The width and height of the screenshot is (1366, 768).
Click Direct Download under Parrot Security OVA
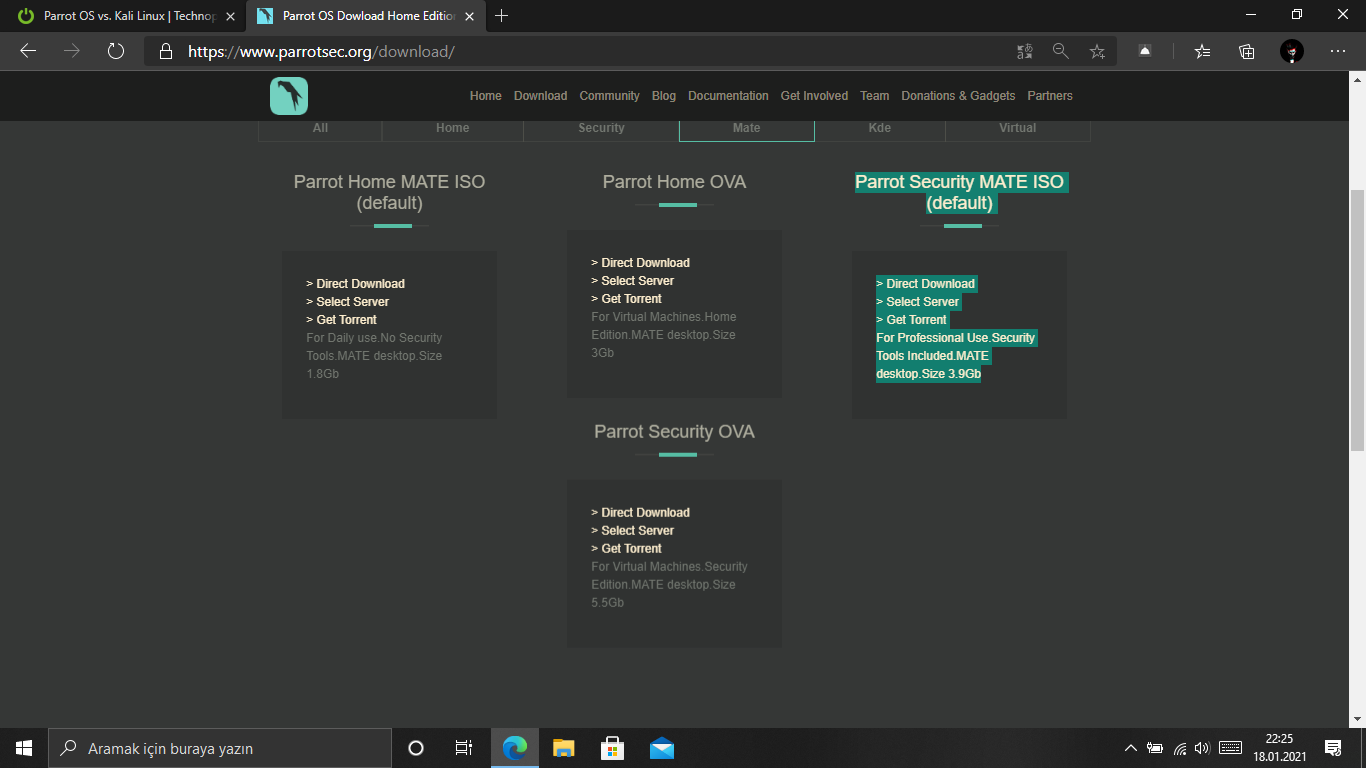point(641,513)
